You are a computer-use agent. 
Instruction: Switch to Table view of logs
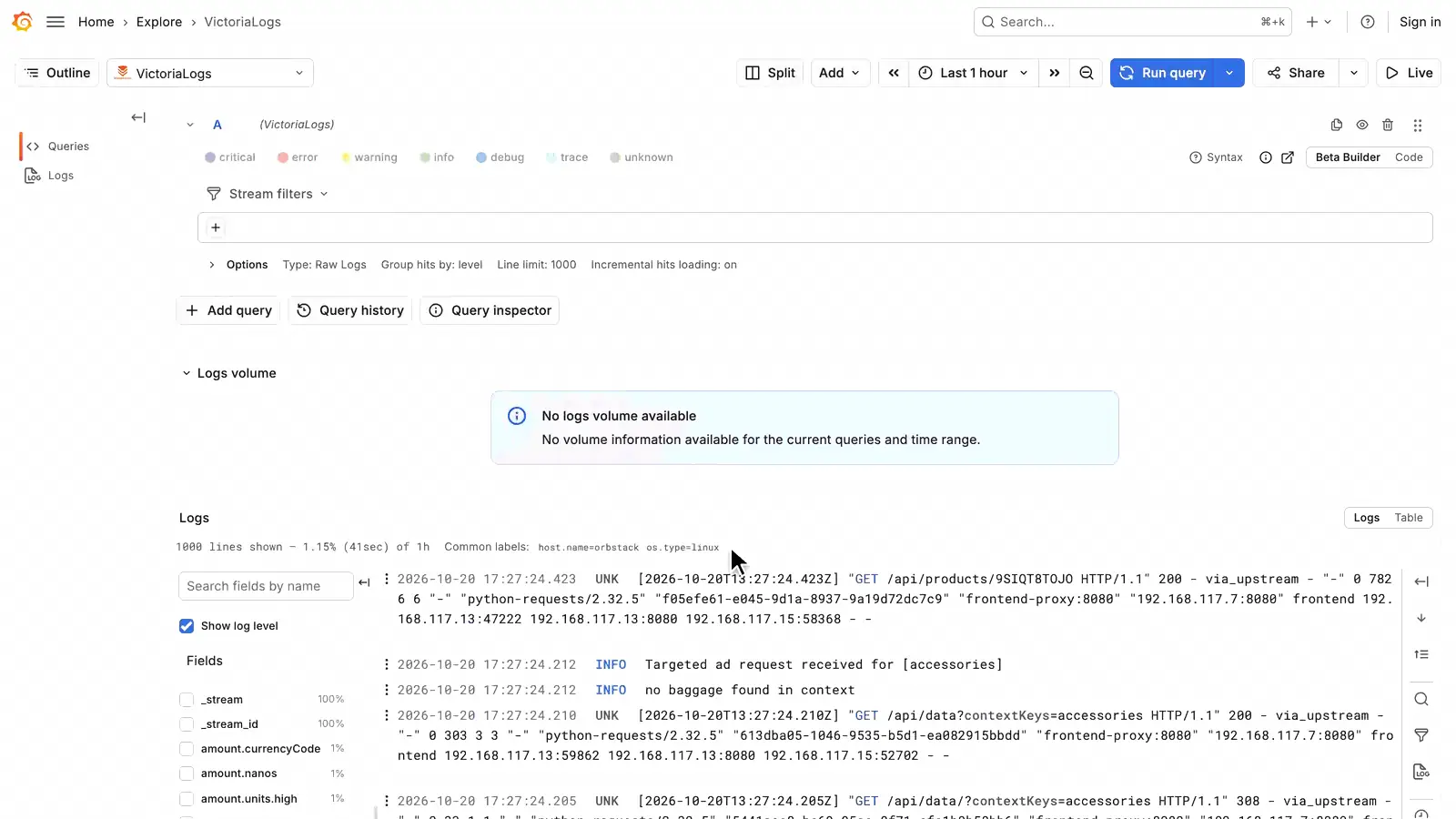(x=1409, y=518)
